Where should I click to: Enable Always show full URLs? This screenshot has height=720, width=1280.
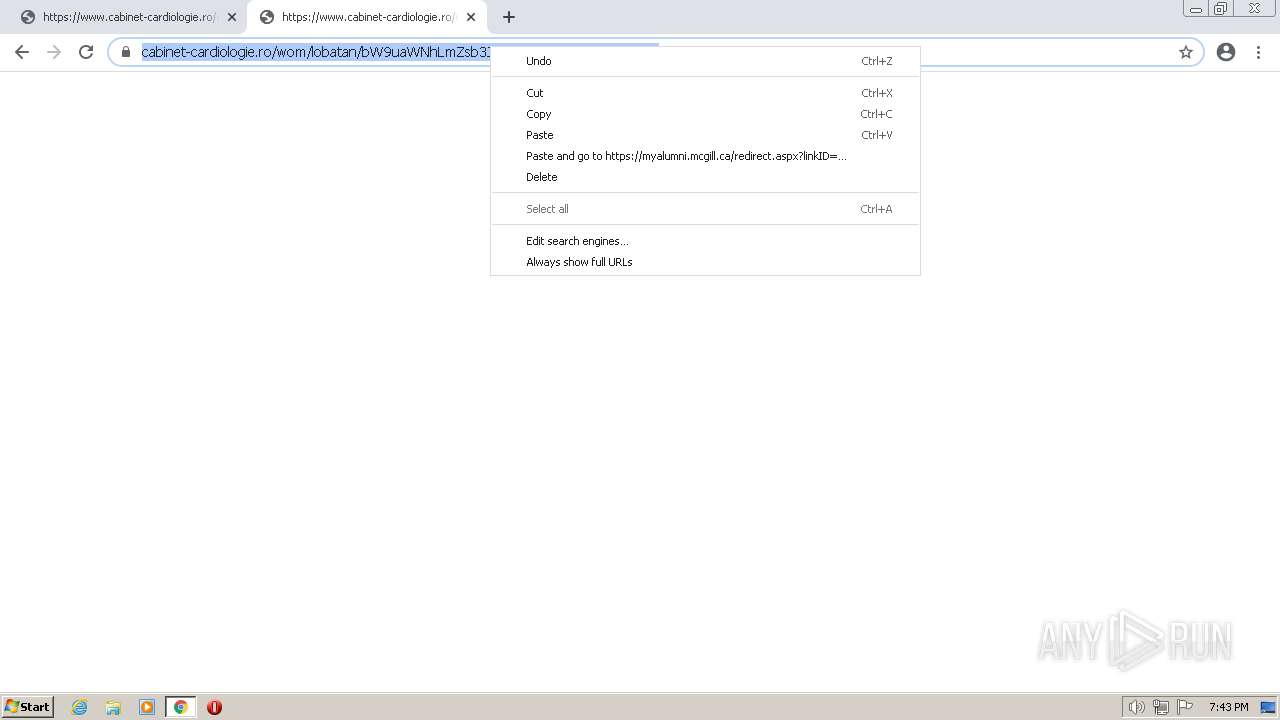705,262
